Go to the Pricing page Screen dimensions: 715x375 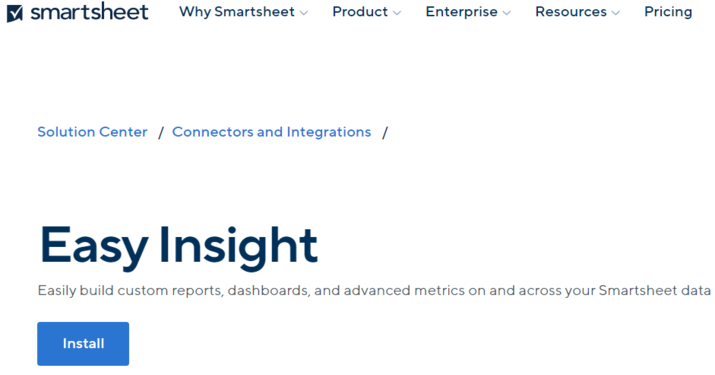[668, 11]
